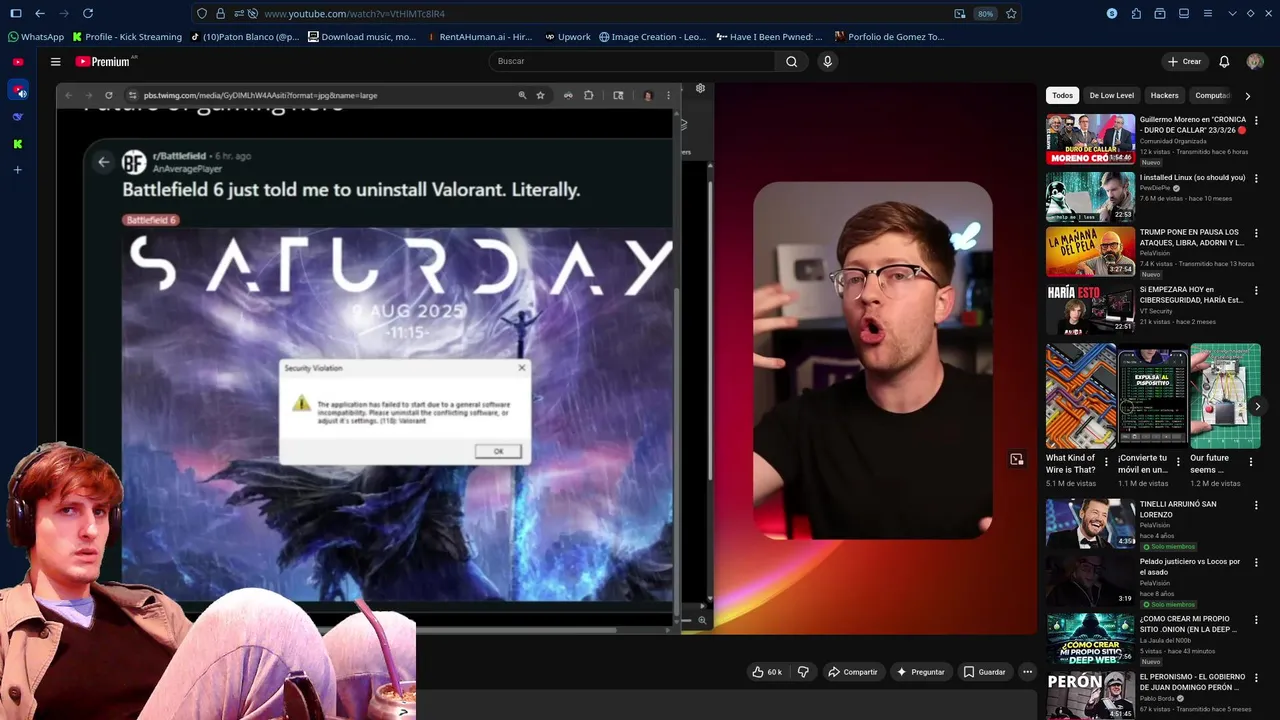Open Profile - Kick Streaming bookmark
The image size is (1280, 720).
pyautogui.click(x=127, y=37)
